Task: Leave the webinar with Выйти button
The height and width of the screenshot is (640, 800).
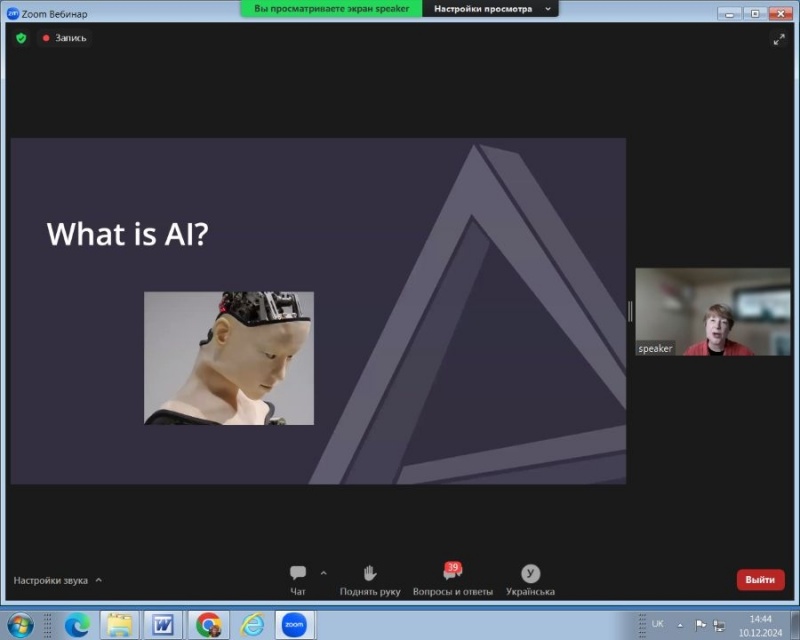Action: [760, 580]
